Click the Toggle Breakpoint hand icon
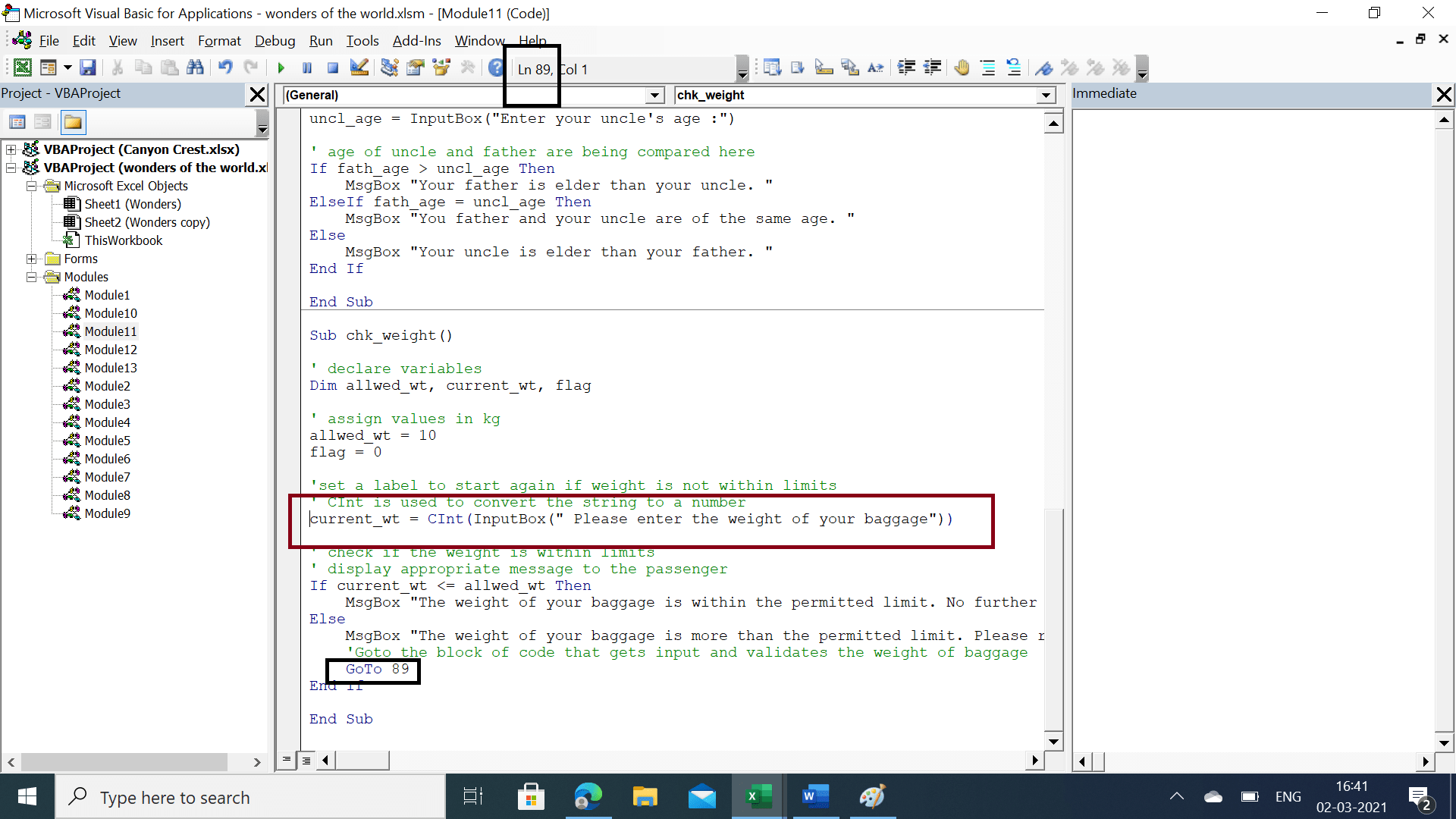Viewport: 1456px width, 819px height. (961, 67)
